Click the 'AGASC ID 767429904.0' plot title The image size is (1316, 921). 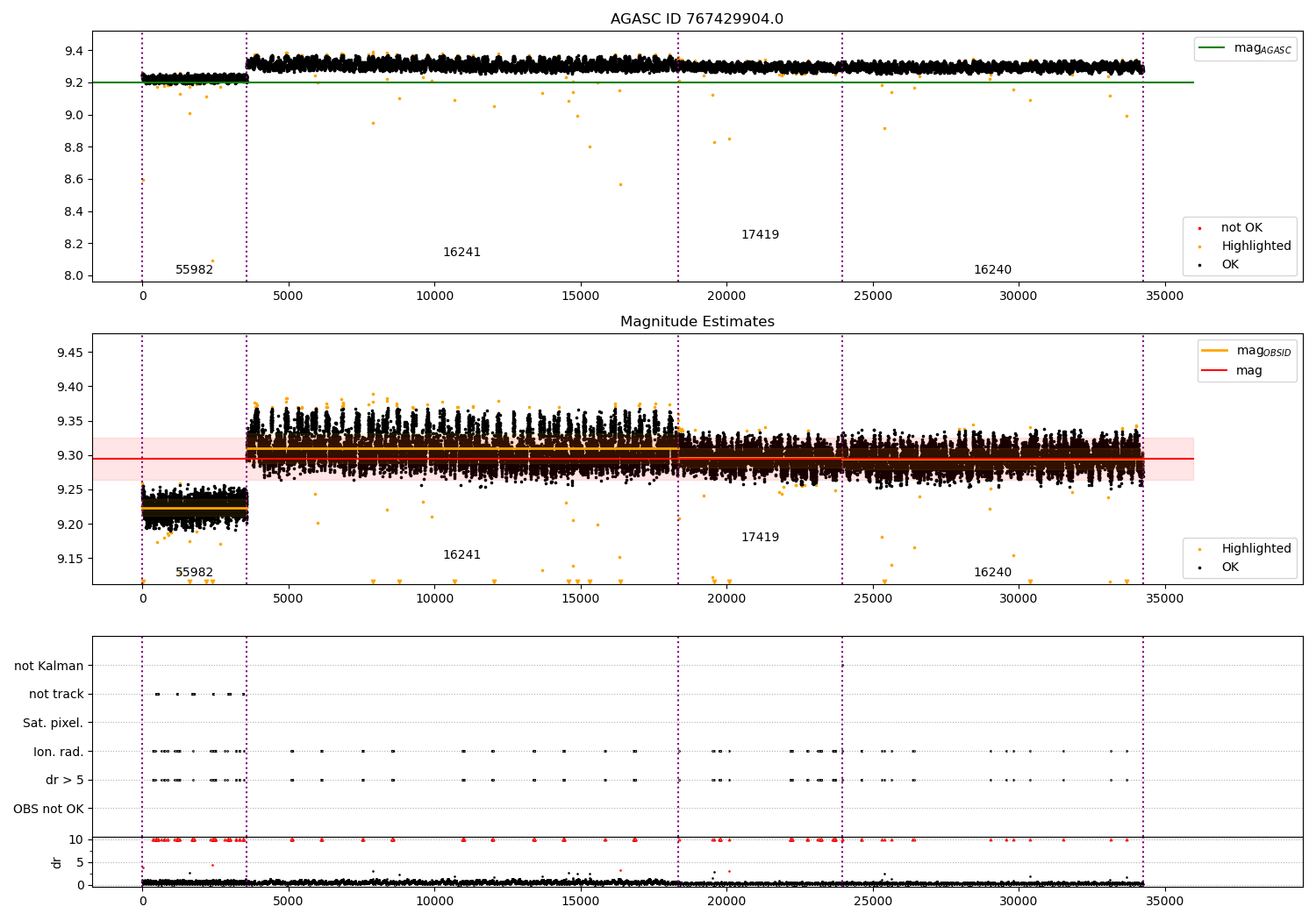tap(697, 19)
